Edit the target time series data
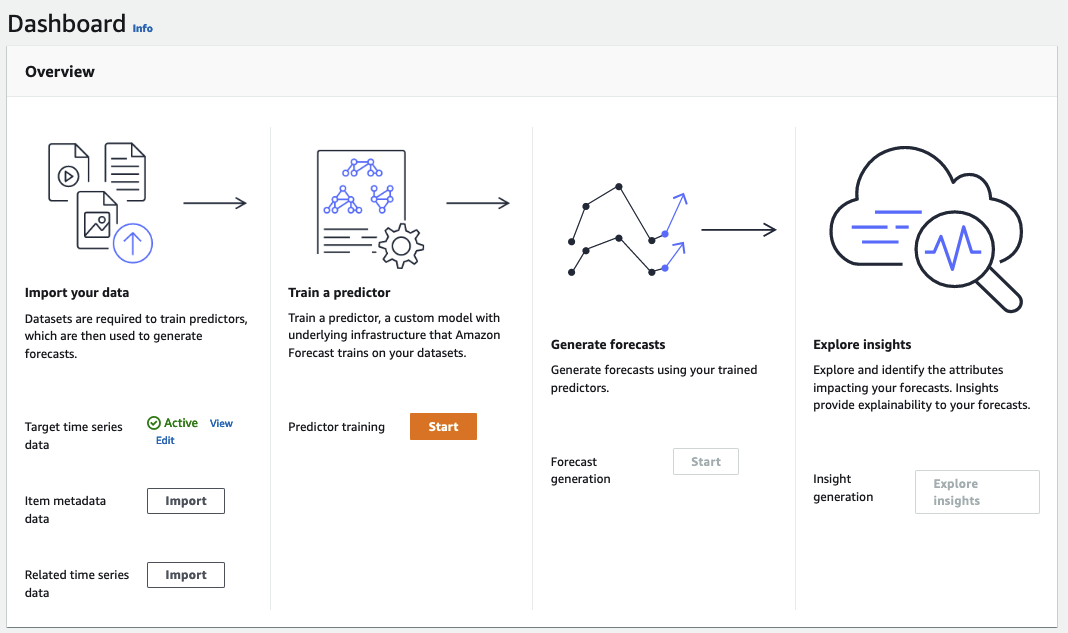The width and height of the screenshot is (1068, 633). pos(164,440)
